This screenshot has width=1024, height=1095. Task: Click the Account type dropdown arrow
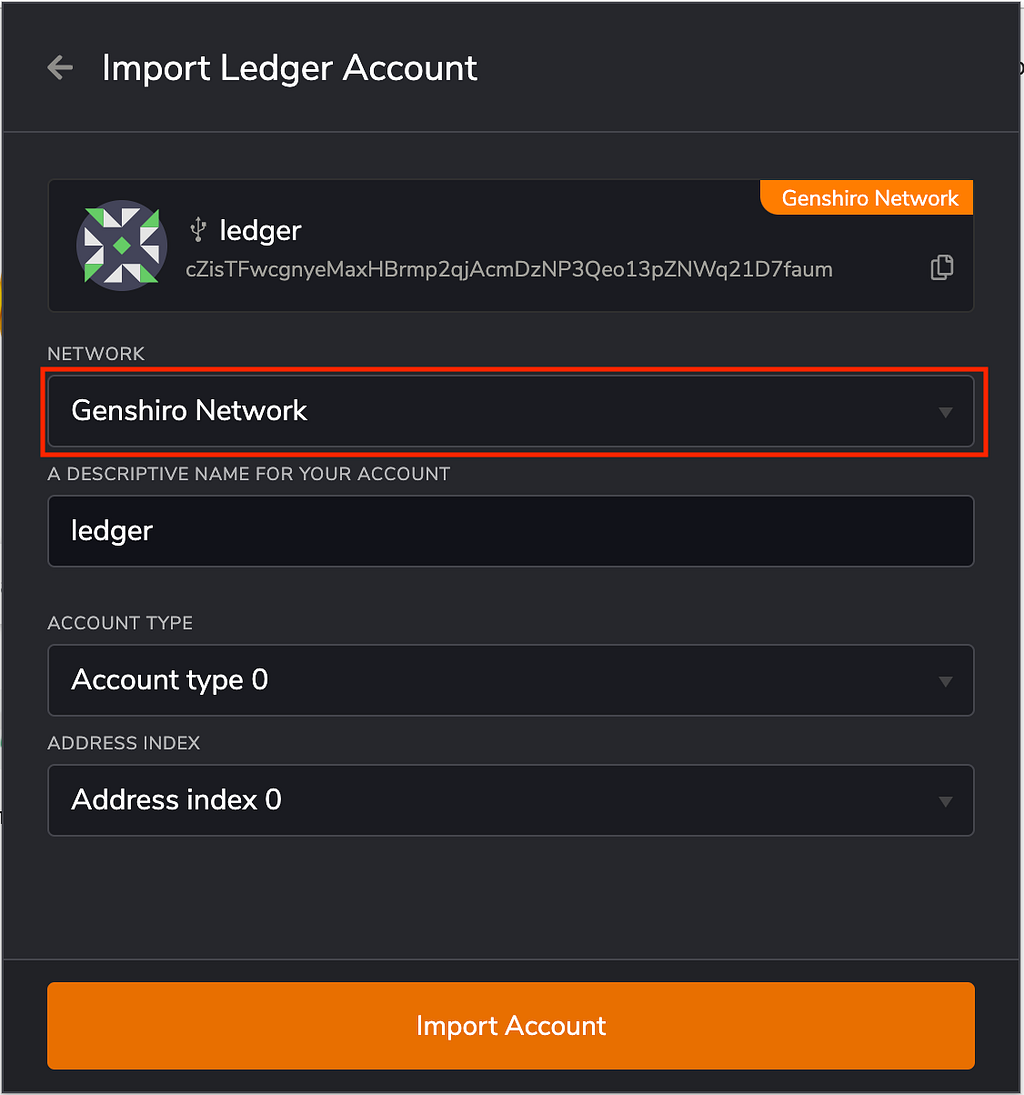[x=945, y=681]
